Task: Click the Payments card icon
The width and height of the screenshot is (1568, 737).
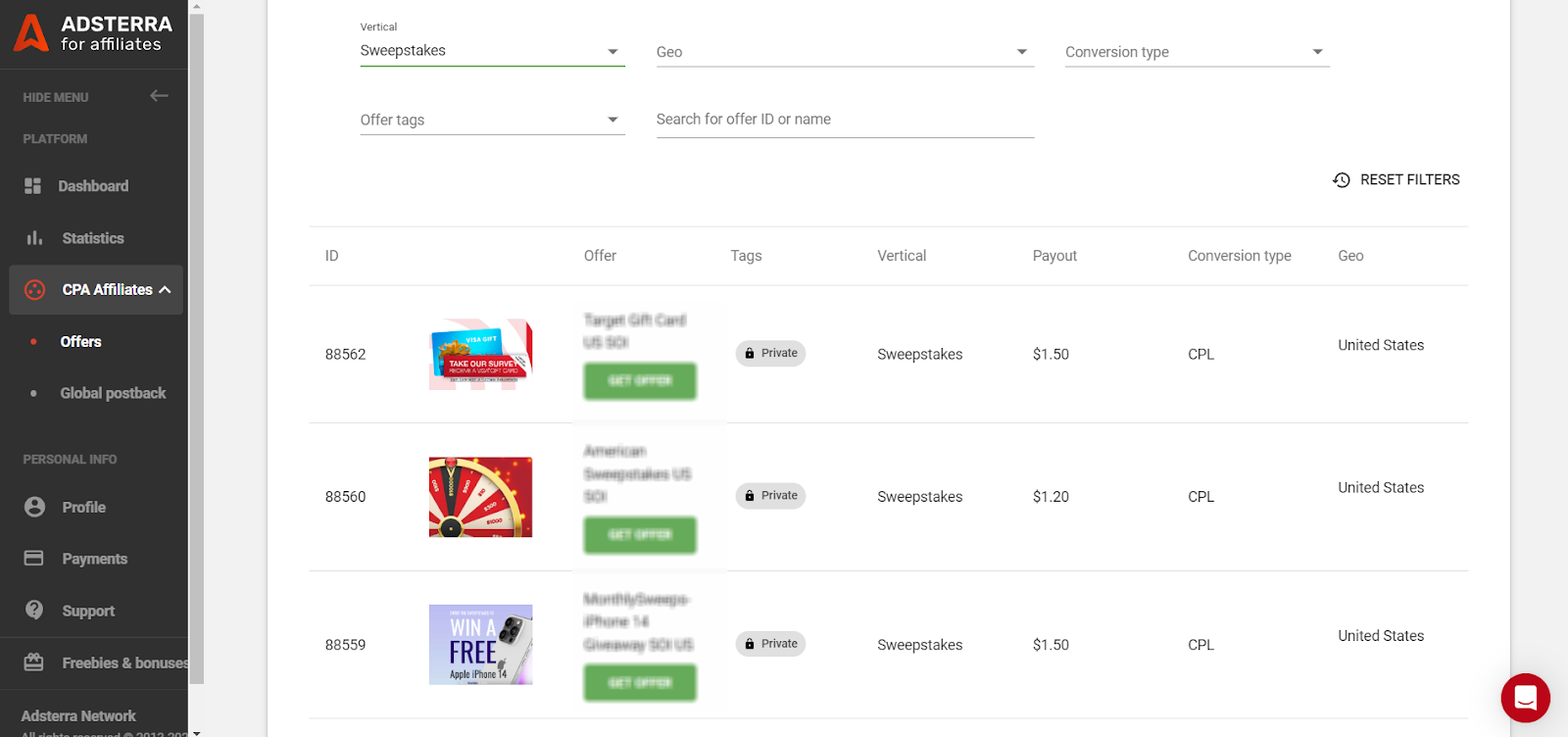Action: coord(33,559)
